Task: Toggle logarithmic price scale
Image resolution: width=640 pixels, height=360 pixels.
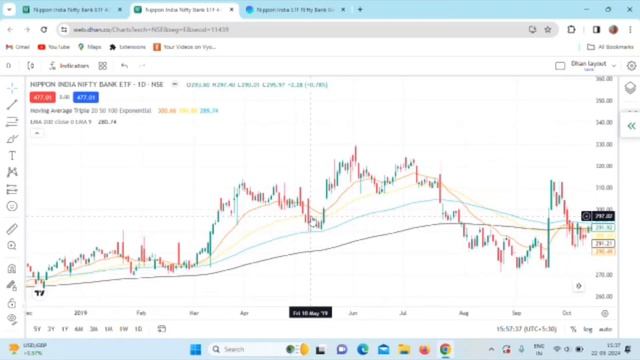Action: (588, 329)
